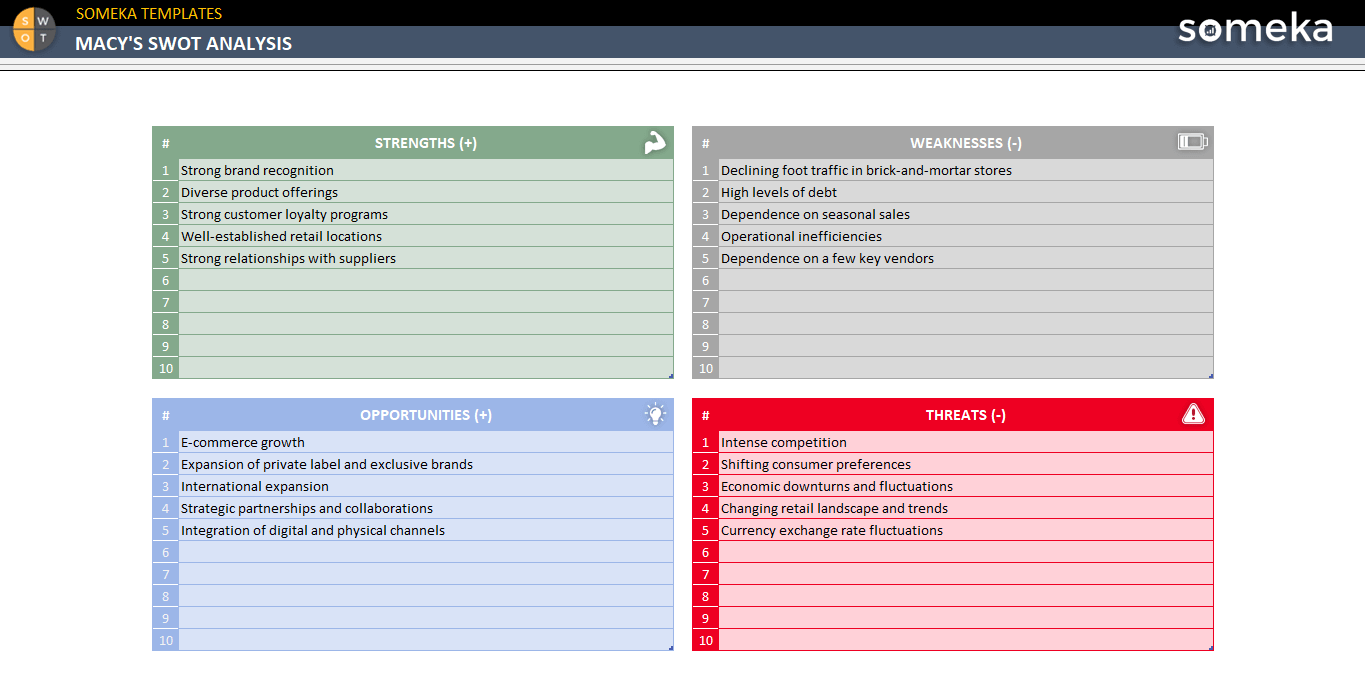Select the 'Strong brand recognition' cell
Screen dimensions: 1365x700
pos(426,170)
